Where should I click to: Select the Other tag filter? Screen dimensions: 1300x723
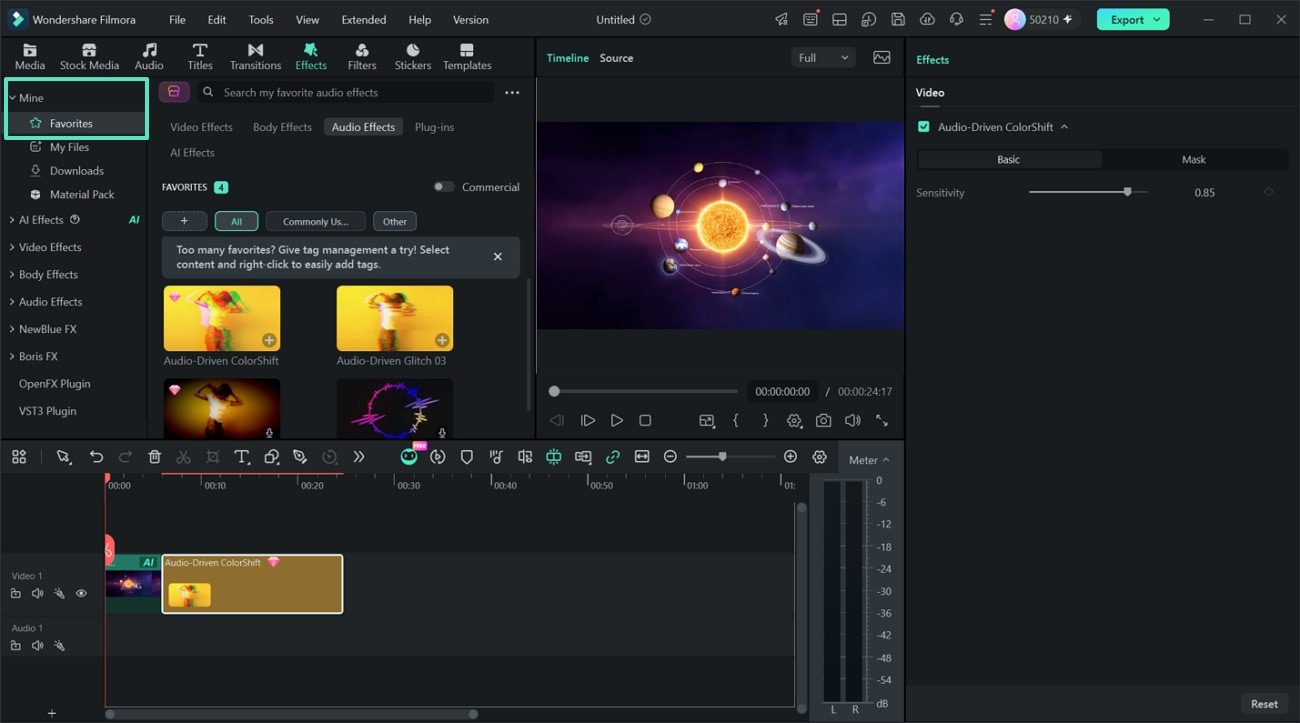(395, 221)
